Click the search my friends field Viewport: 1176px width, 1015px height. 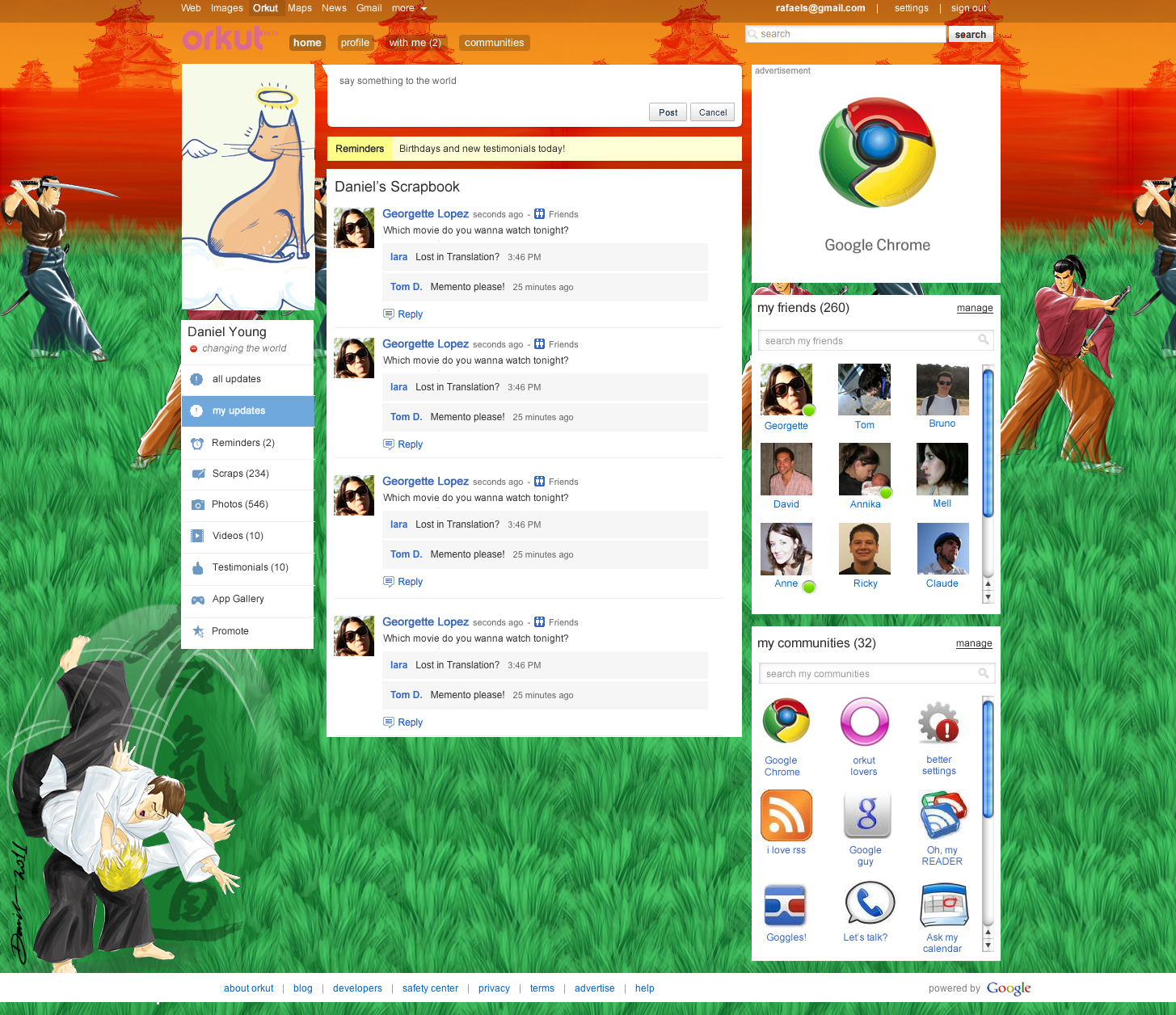pyautogui.click(x=875, y=340)
